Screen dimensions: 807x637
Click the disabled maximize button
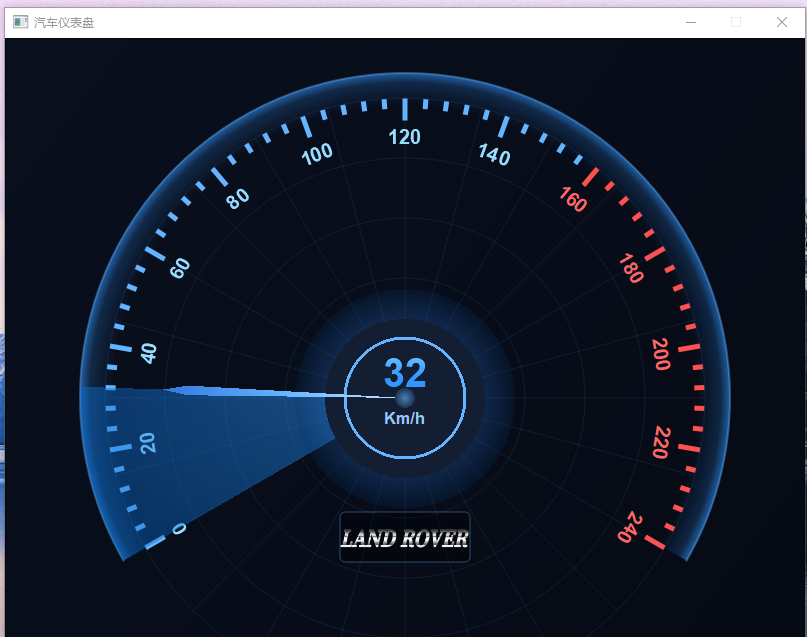tap(736, 22)
